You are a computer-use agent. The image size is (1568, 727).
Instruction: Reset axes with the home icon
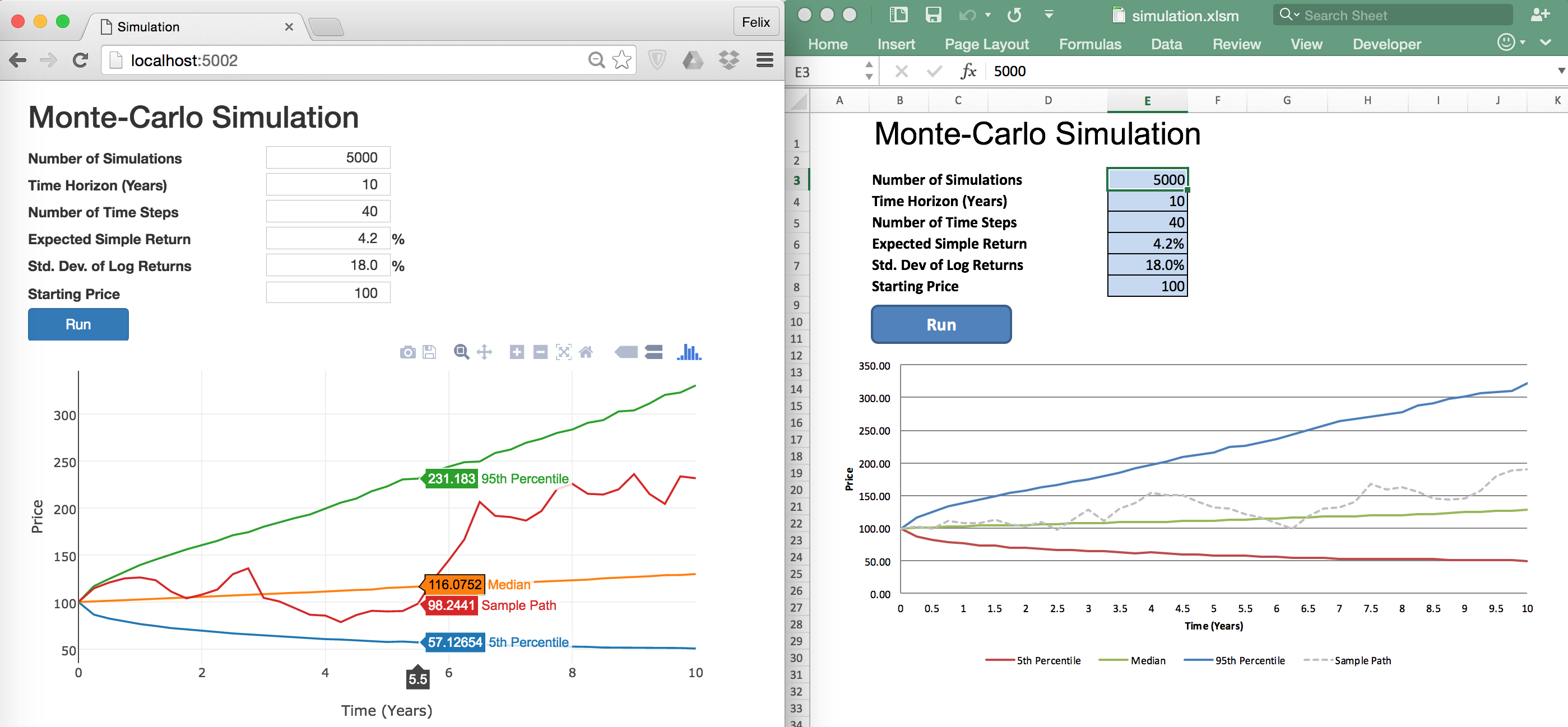pyautogui.click(x=586, y=352)
